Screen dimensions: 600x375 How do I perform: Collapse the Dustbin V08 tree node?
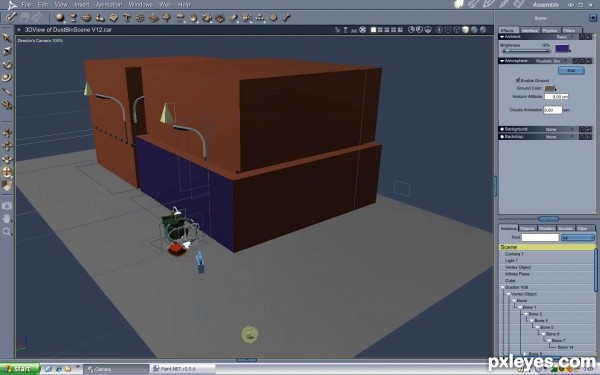coord(503,287)
